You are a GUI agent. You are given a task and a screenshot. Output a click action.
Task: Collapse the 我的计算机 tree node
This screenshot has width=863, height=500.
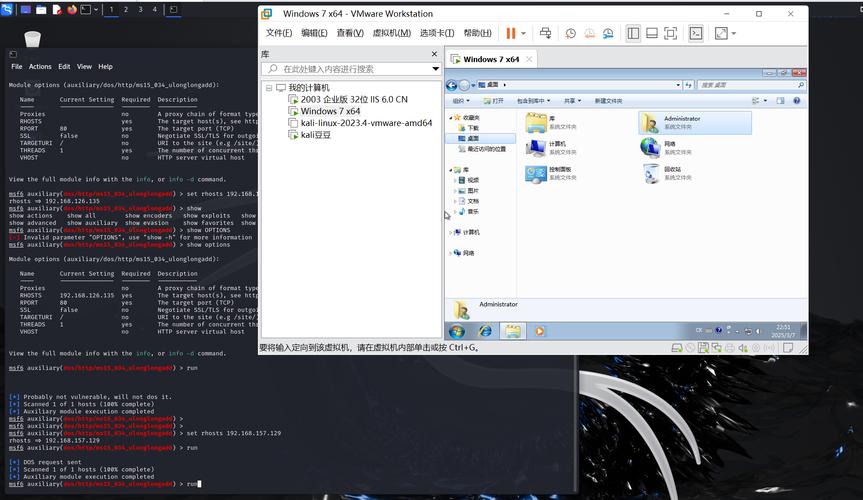tap(269, 88)
